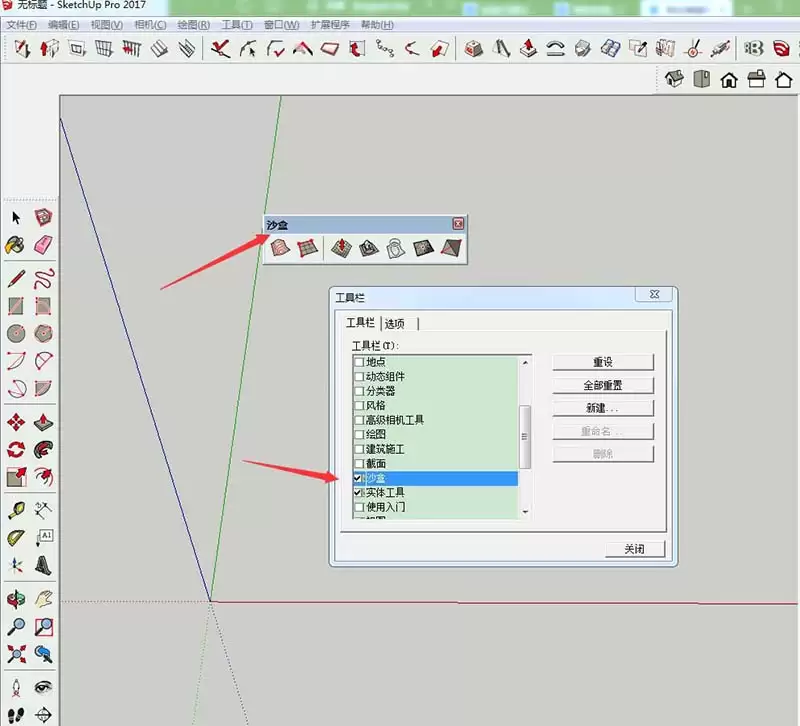Image resolution: width=800 pixels, height=726 pixels.
Task: Use the Drape tool from the sandbox palette
Action: [395, 247]
